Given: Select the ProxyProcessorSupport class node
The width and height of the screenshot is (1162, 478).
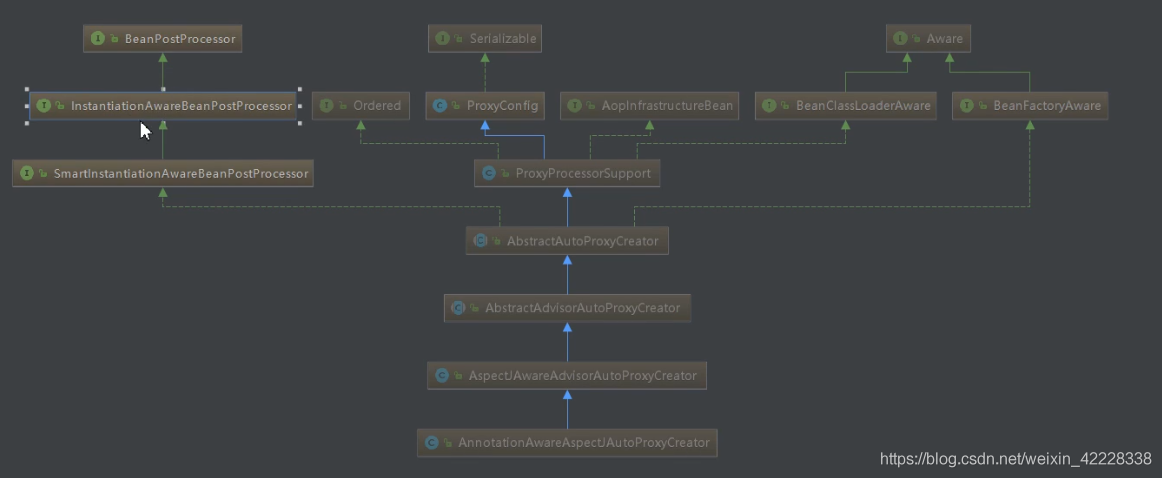Looking at the screenshot, I should coord(567,173).
